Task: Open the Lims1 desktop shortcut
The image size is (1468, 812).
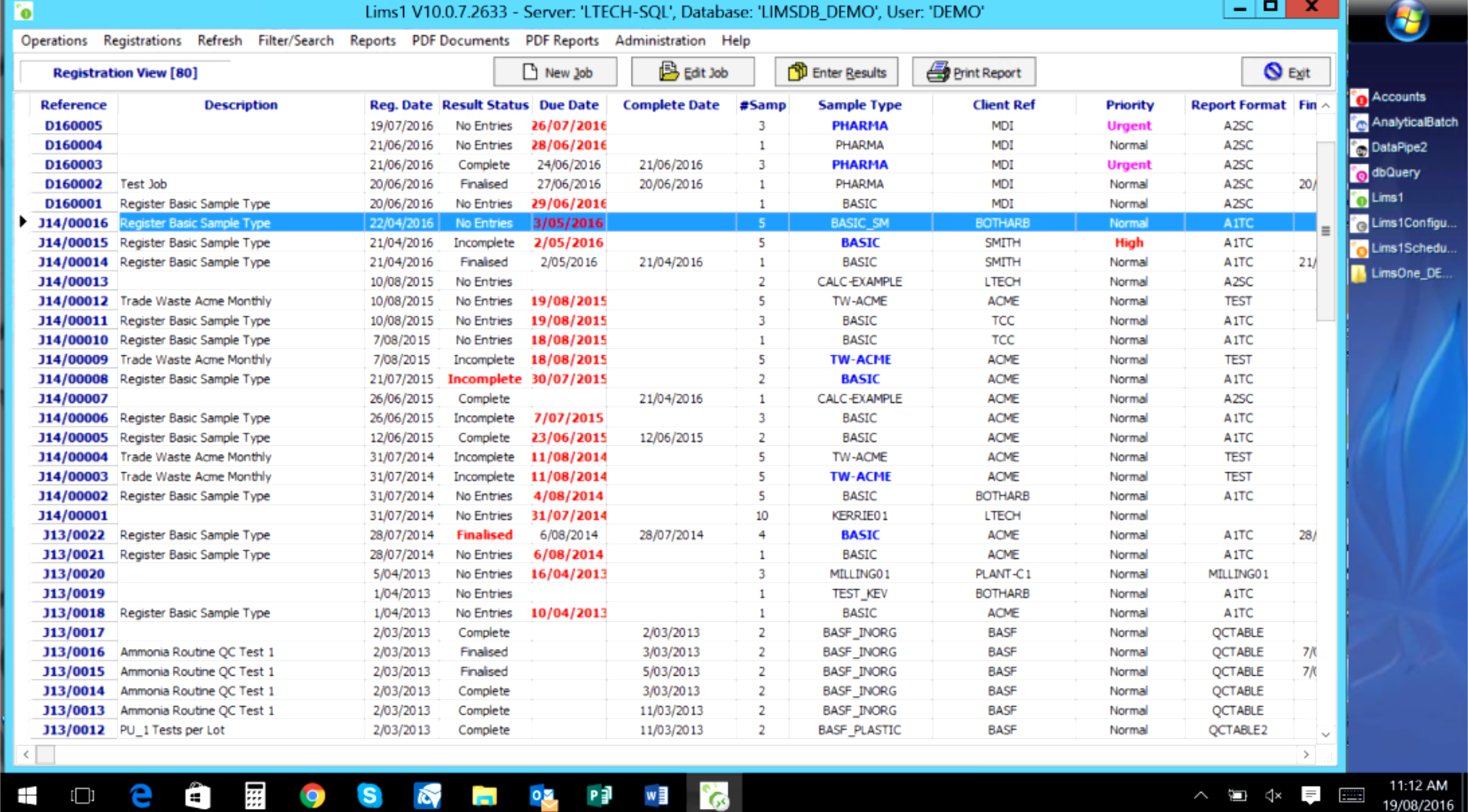Action: coord(1378,198)
